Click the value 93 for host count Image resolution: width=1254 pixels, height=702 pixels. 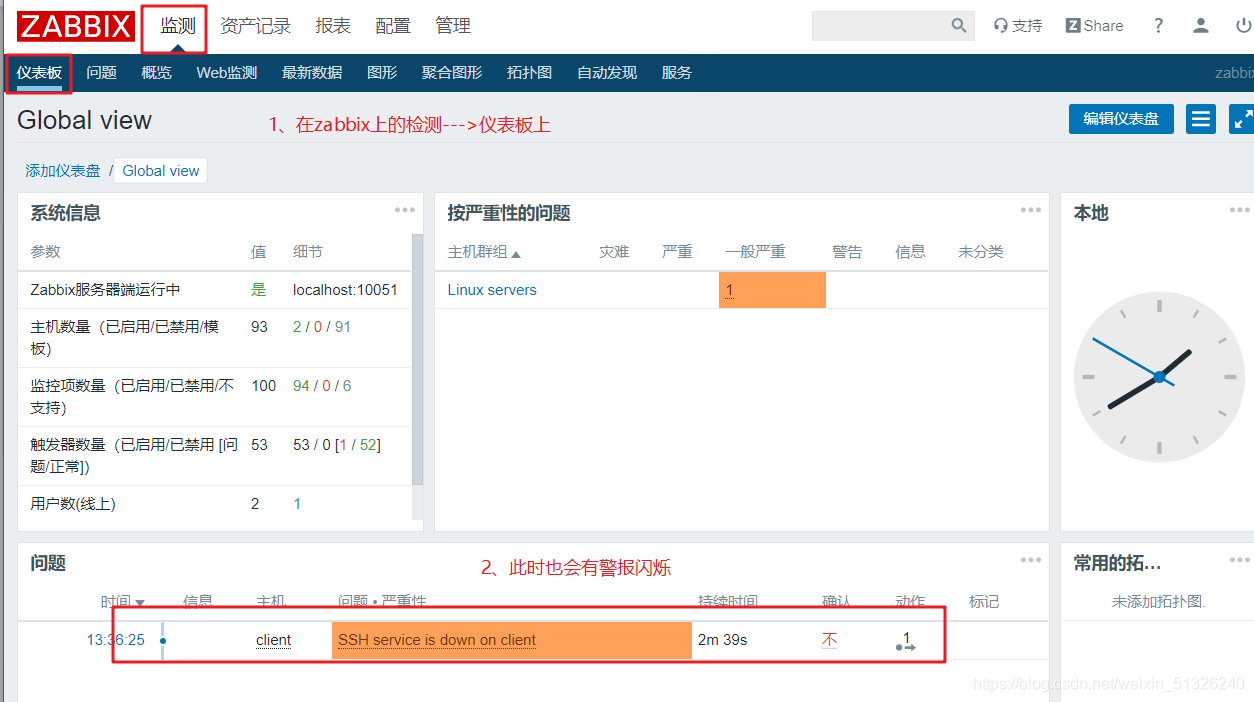[259, 327]
